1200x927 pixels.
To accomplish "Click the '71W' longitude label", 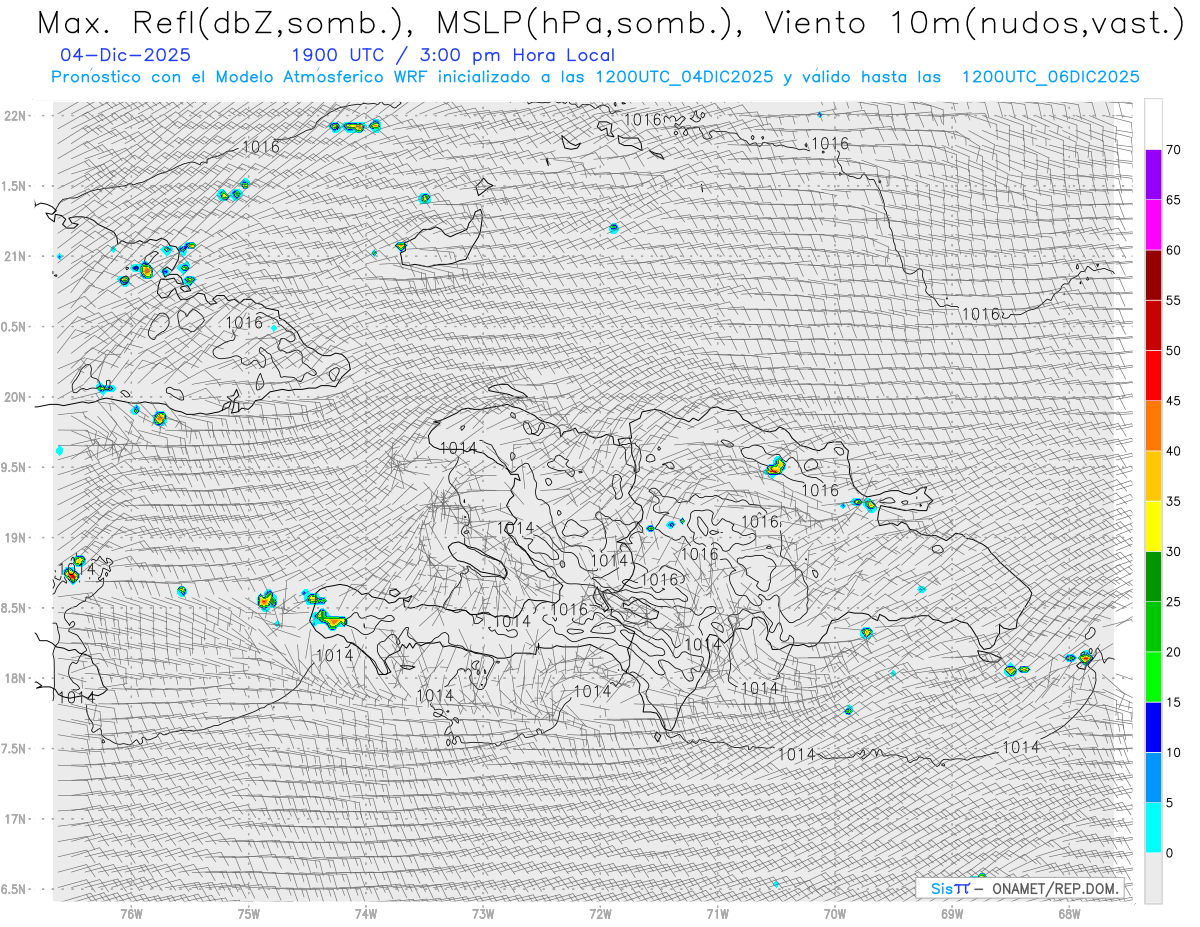I will pos(717,914).
